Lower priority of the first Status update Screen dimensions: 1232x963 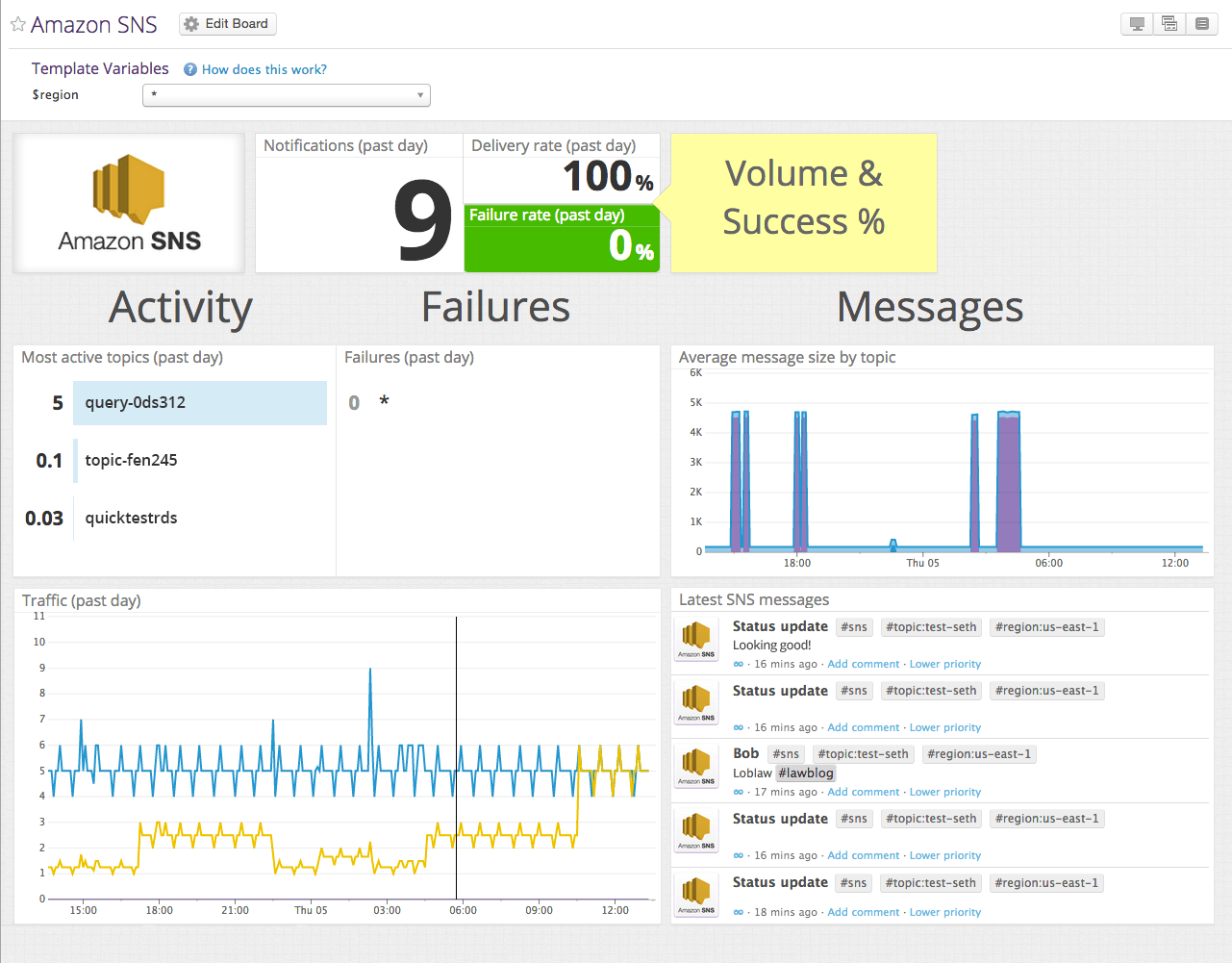(x=945, y=664)
